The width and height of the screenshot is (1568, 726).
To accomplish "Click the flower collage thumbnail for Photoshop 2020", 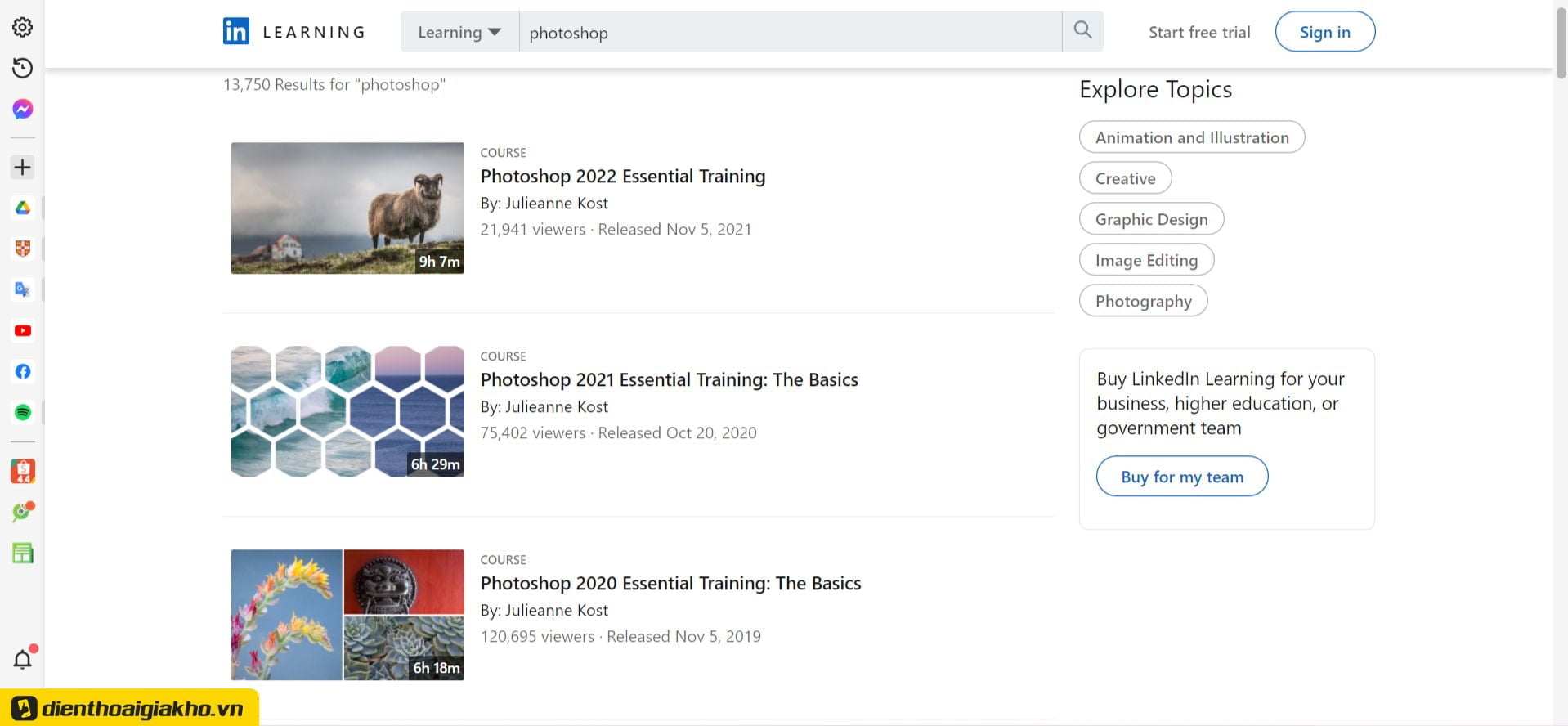I will (x=347, y=615).
